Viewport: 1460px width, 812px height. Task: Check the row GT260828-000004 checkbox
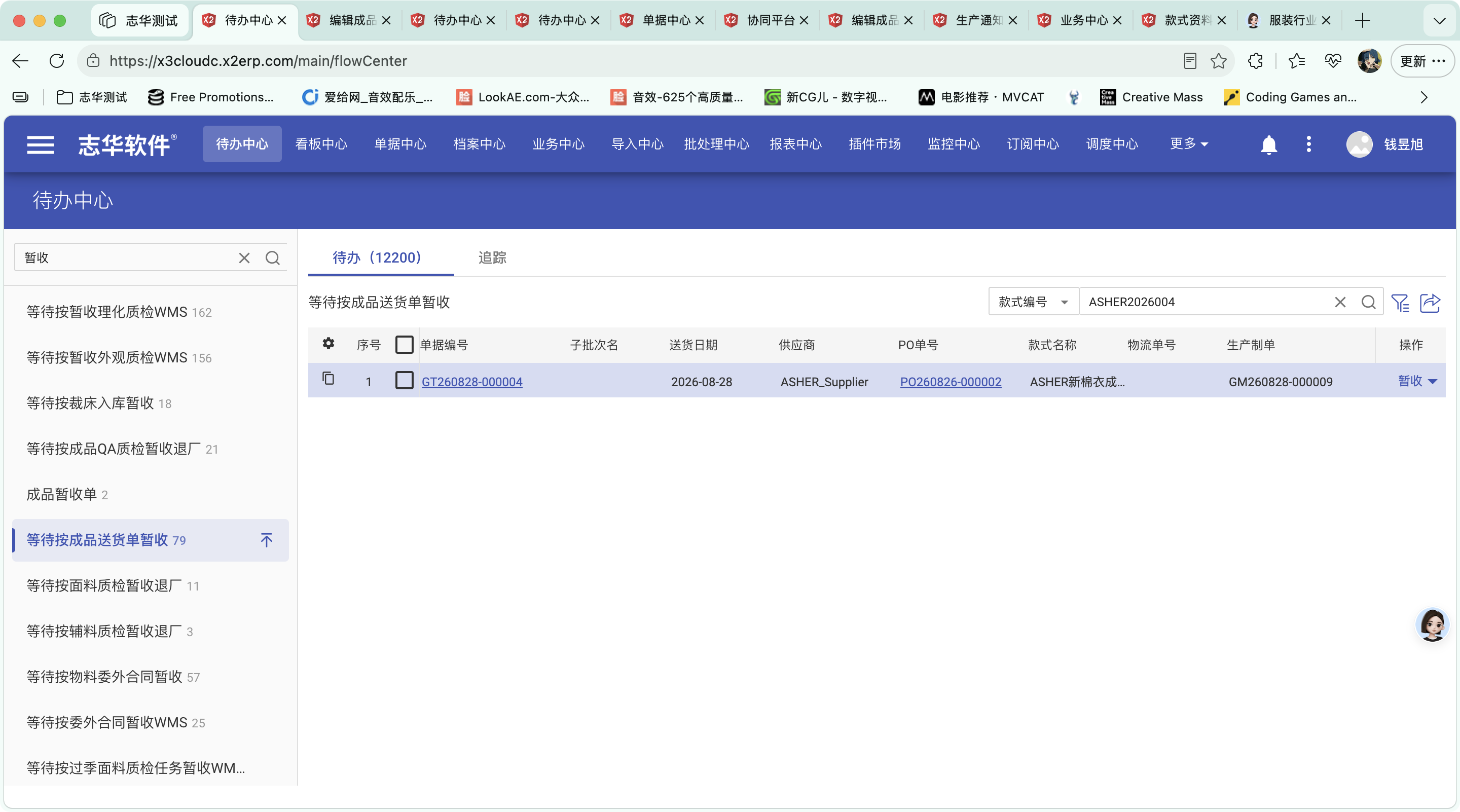click(x=404, y=381)
